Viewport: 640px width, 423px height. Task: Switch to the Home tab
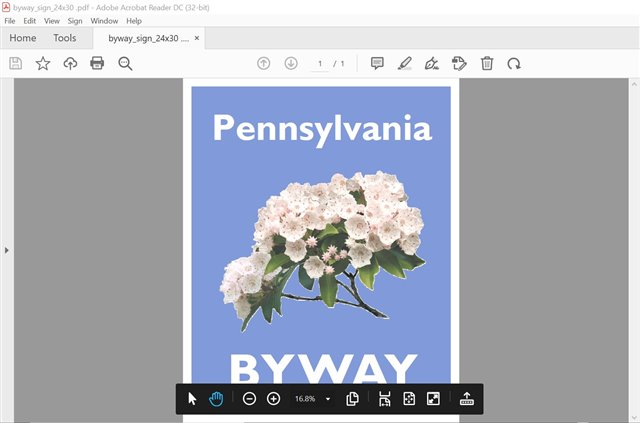pyautogui.click(x=23, y=38)
